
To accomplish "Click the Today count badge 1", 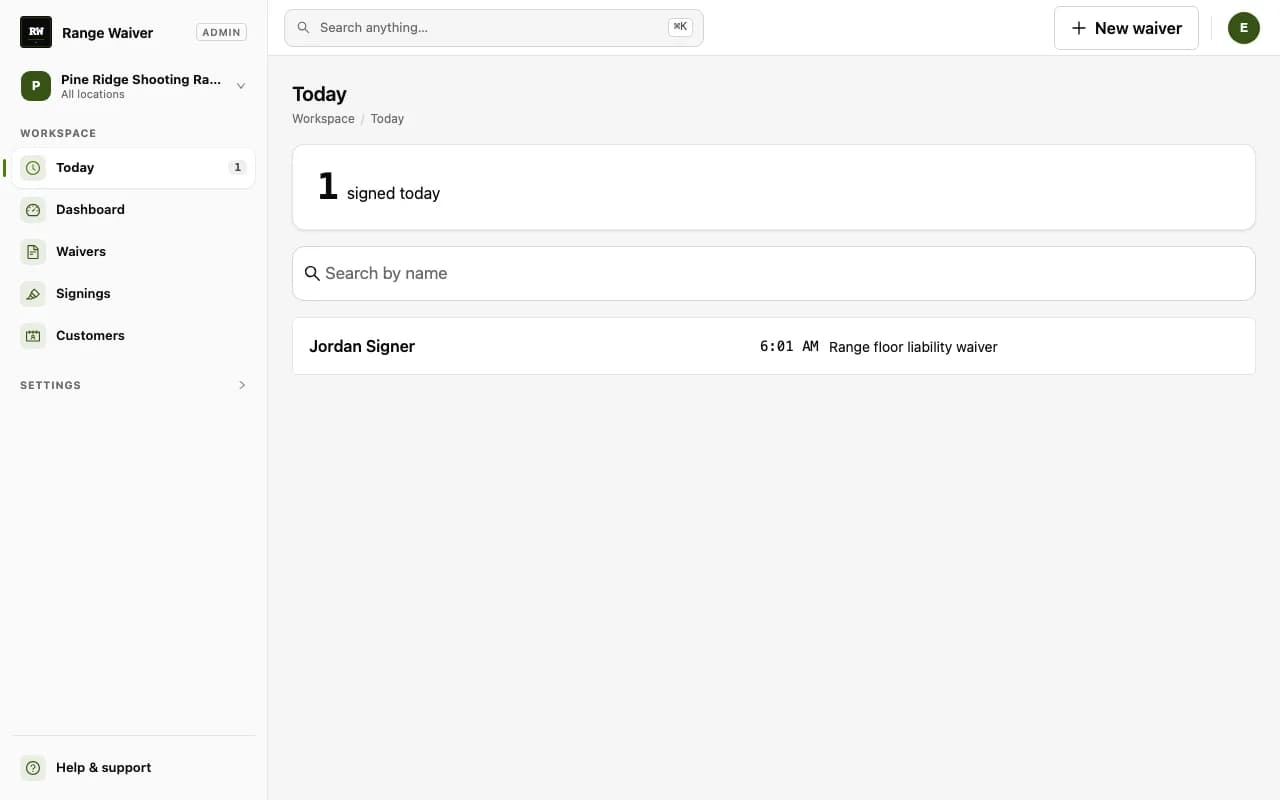I will pyautogui.click(x=237, y=168).
